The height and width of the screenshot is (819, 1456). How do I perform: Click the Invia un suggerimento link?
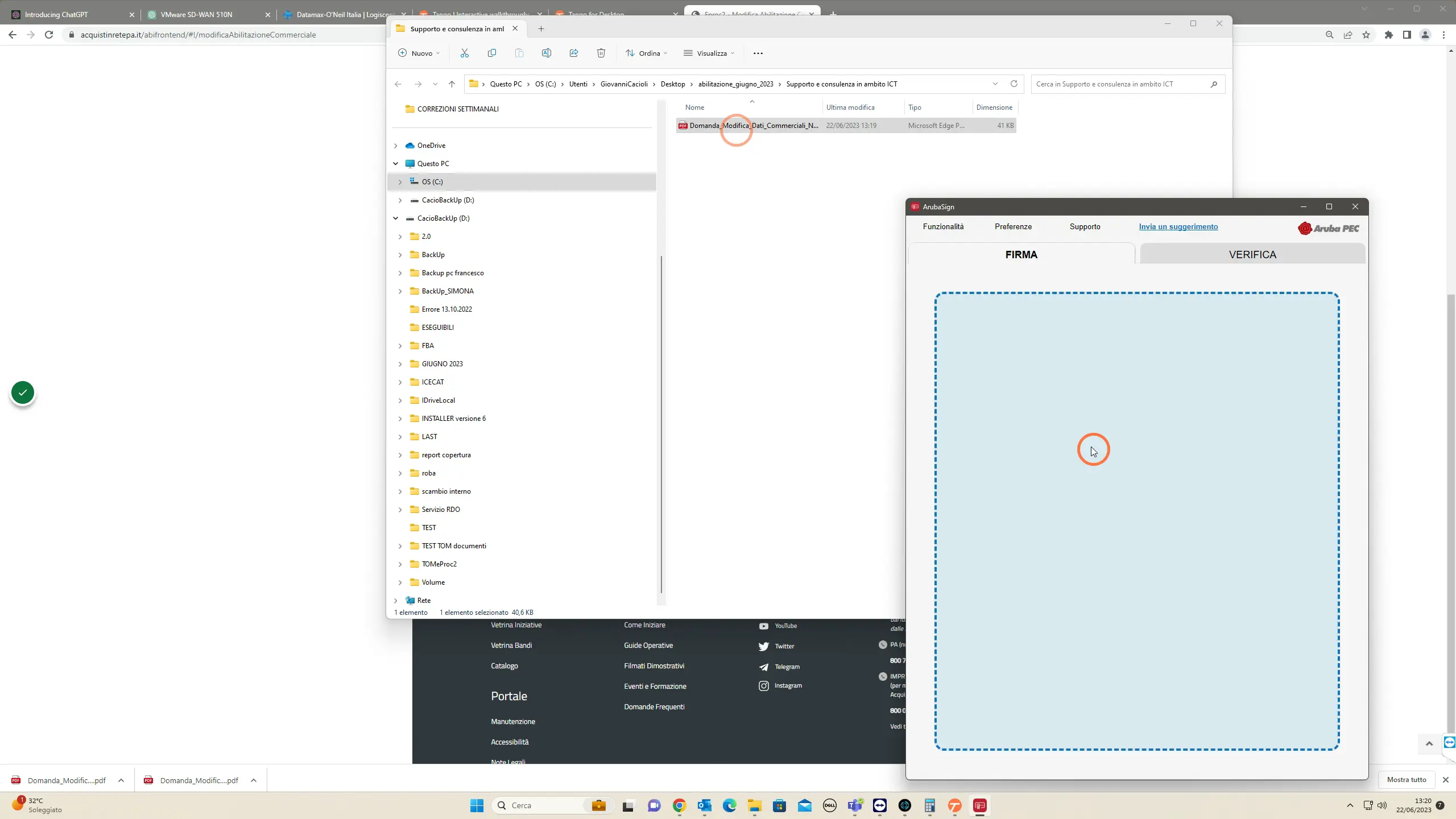[1178, 226]
